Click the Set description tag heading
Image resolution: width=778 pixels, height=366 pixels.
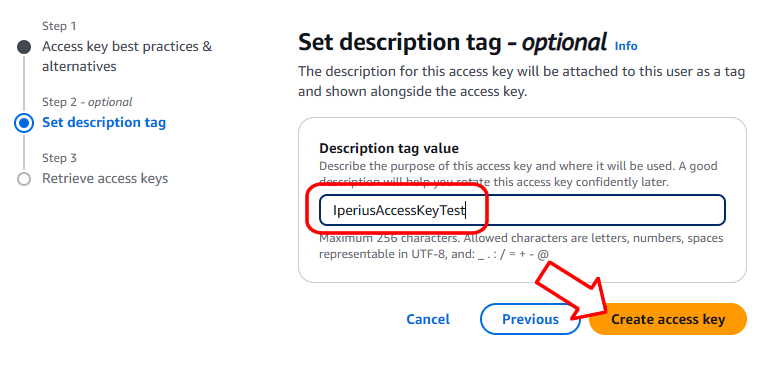pos(452,43)
